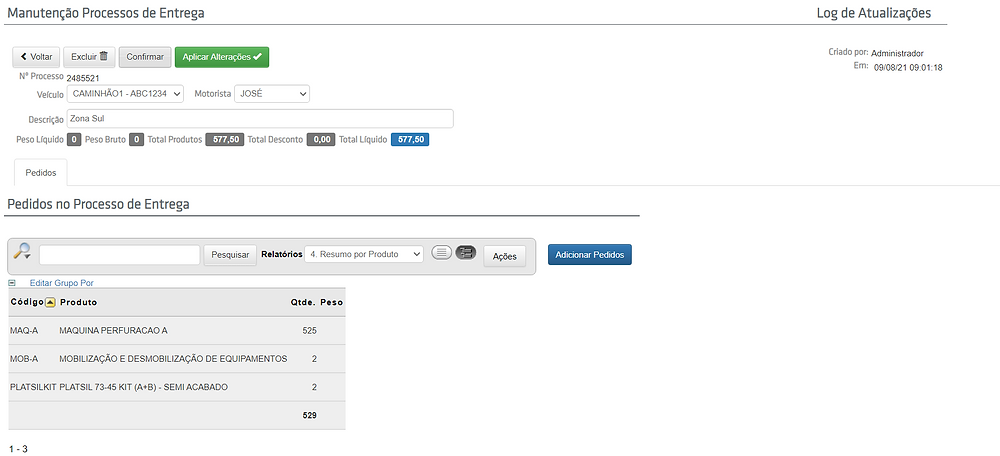Switch to the grouped report view
The image size is (1000, 456).
click(466, 253)
